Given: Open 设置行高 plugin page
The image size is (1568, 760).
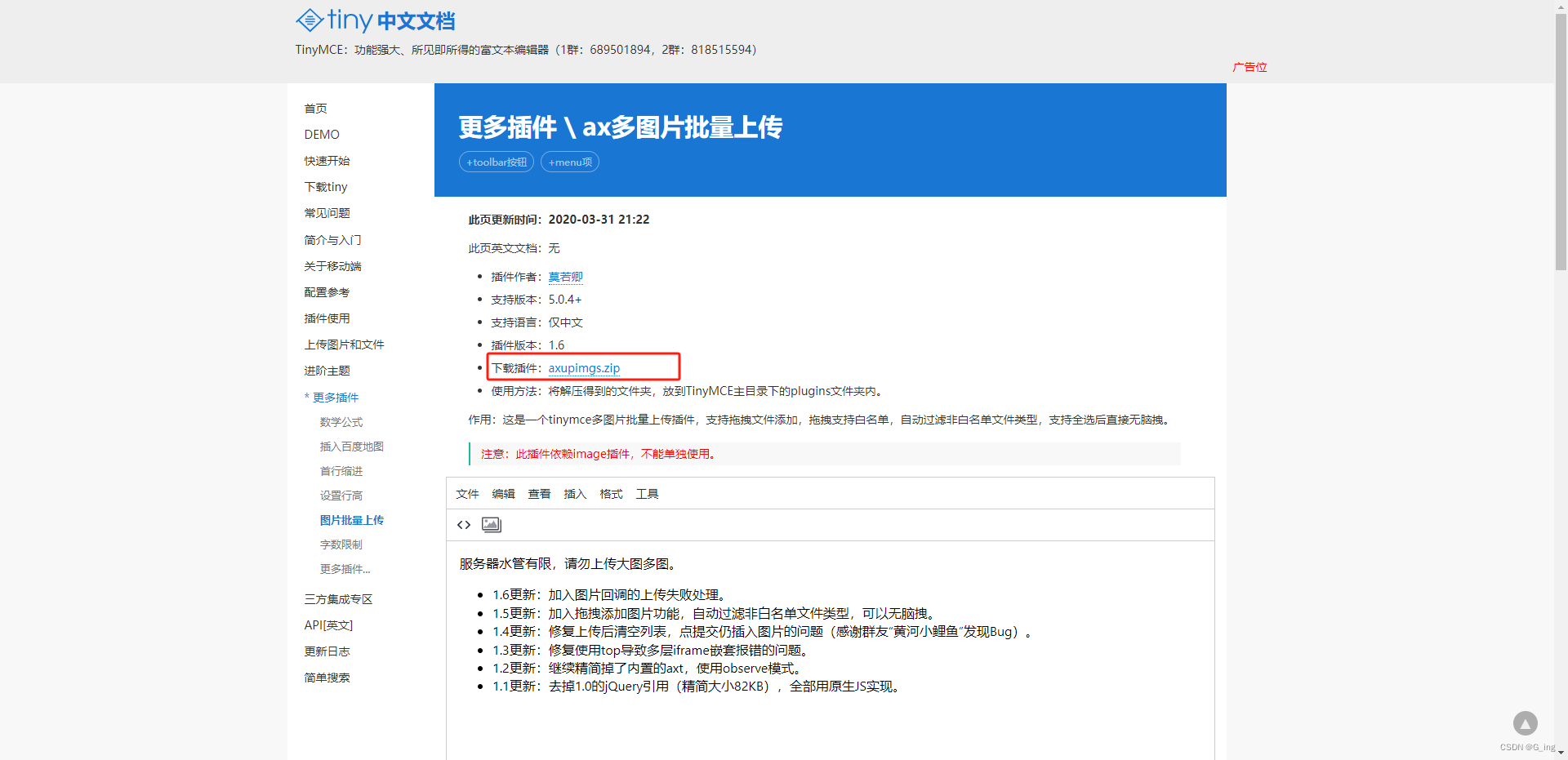Looking at the screenshot, I should pos(341,496).
